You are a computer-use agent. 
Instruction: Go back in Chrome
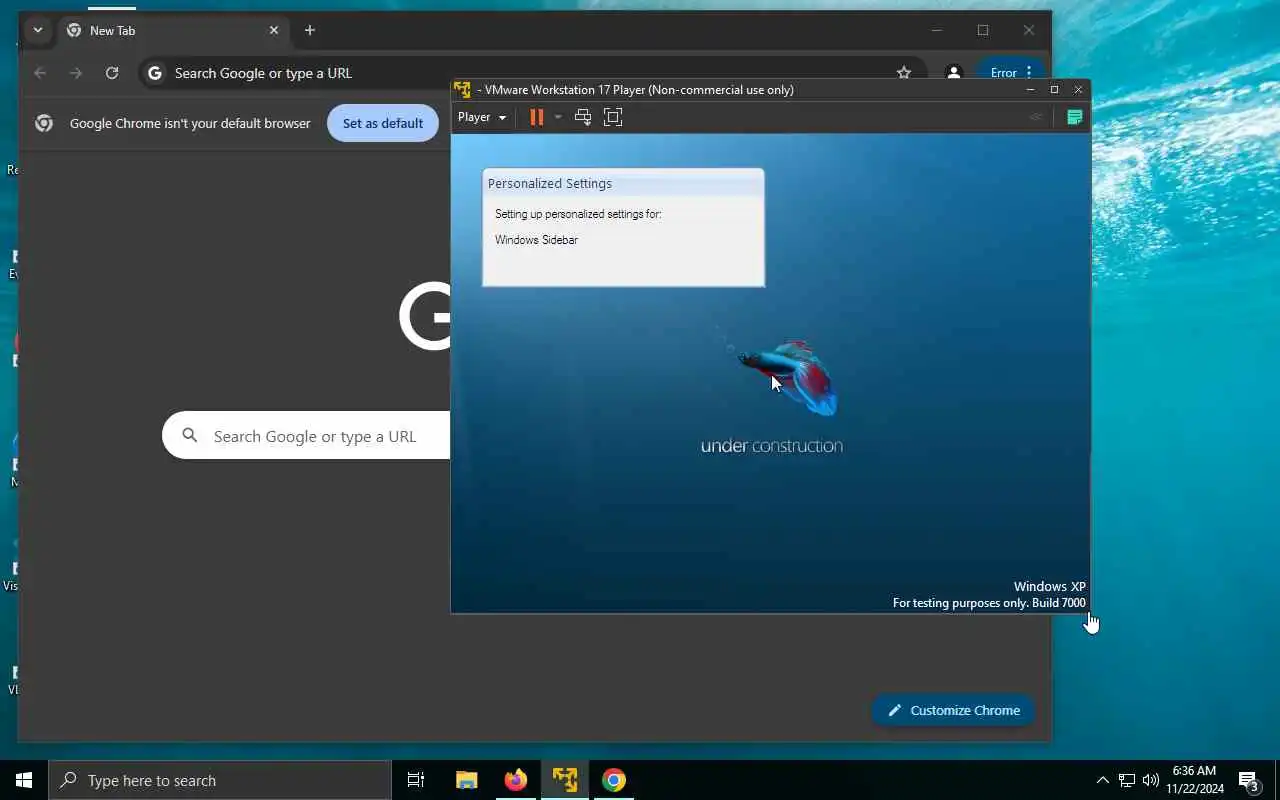(40, 73)
